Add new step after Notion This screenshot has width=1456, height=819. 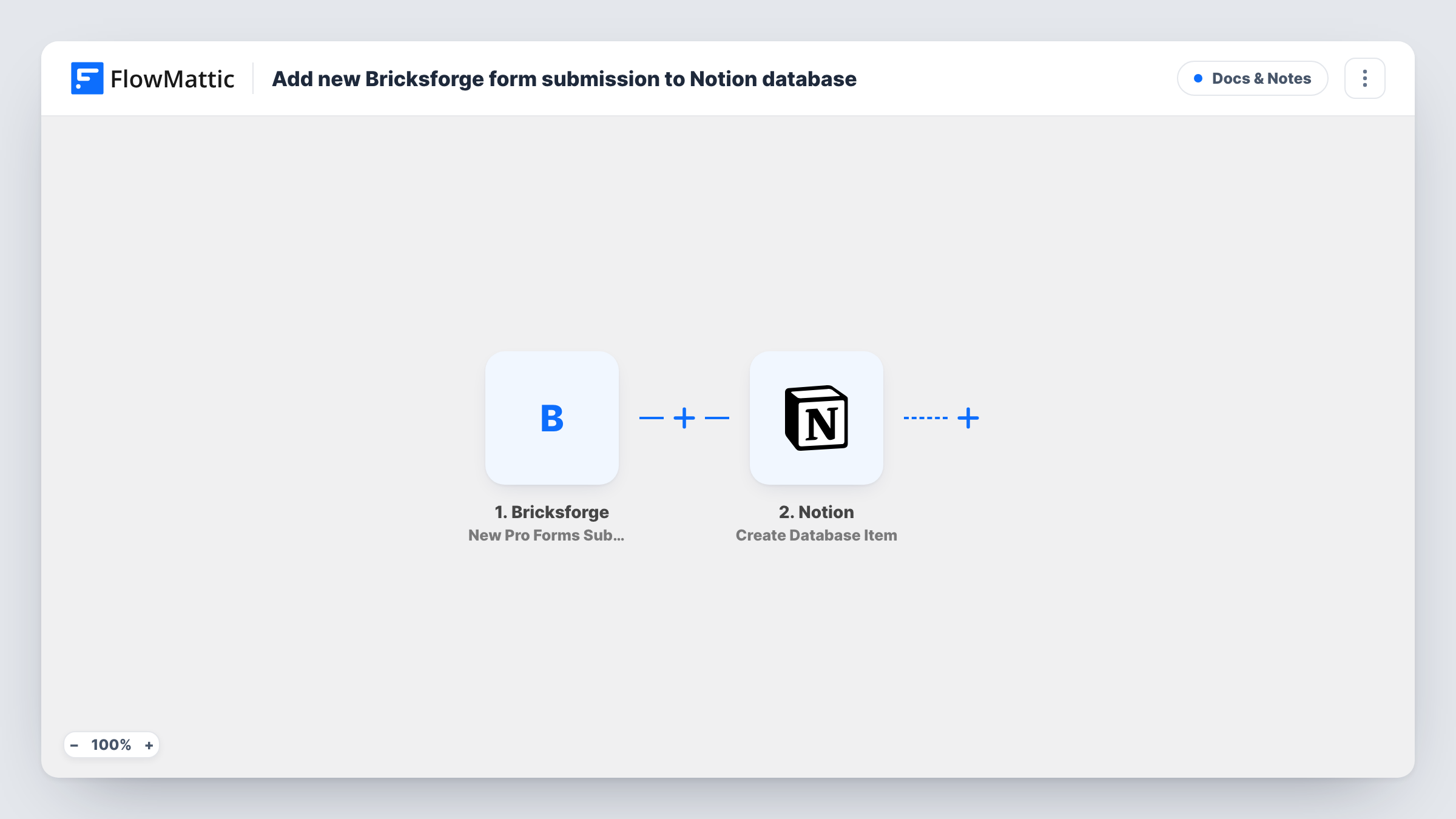click(968, 418)
